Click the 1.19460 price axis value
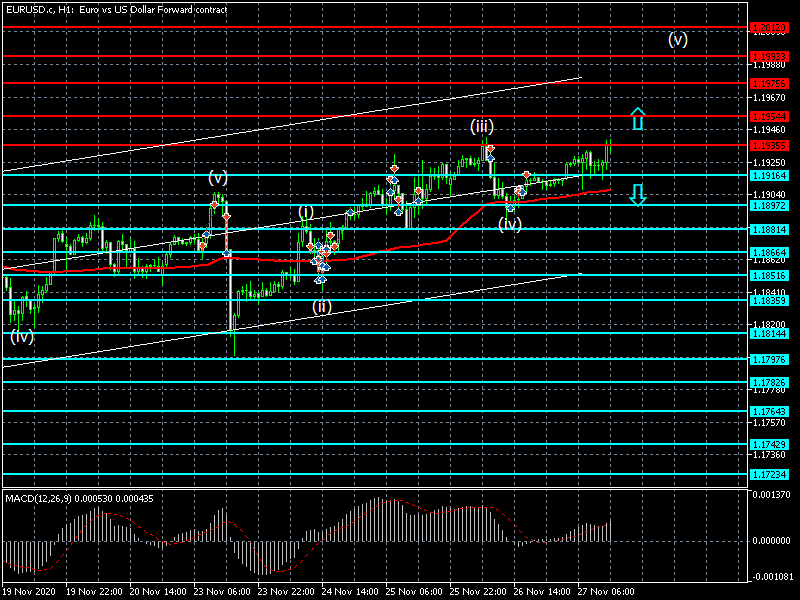 click(x=769, y=130)
